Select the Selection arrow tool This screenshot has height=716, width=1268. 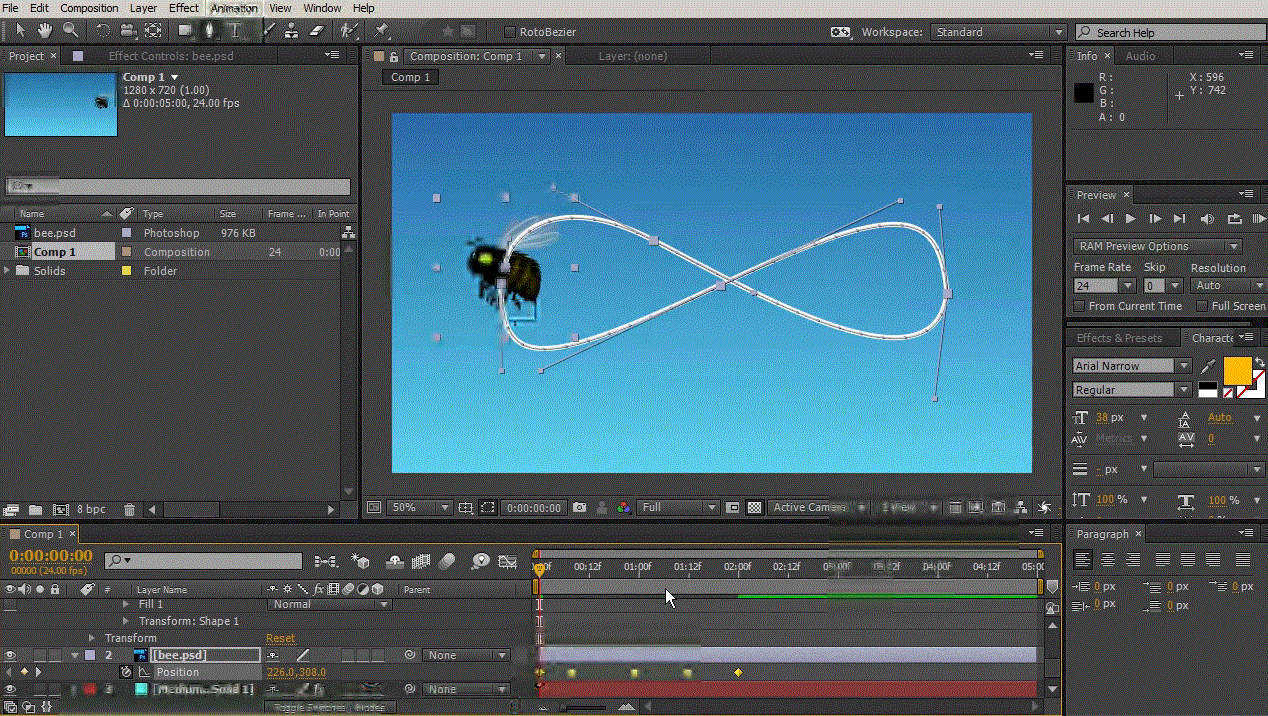(x=21, y=31)
